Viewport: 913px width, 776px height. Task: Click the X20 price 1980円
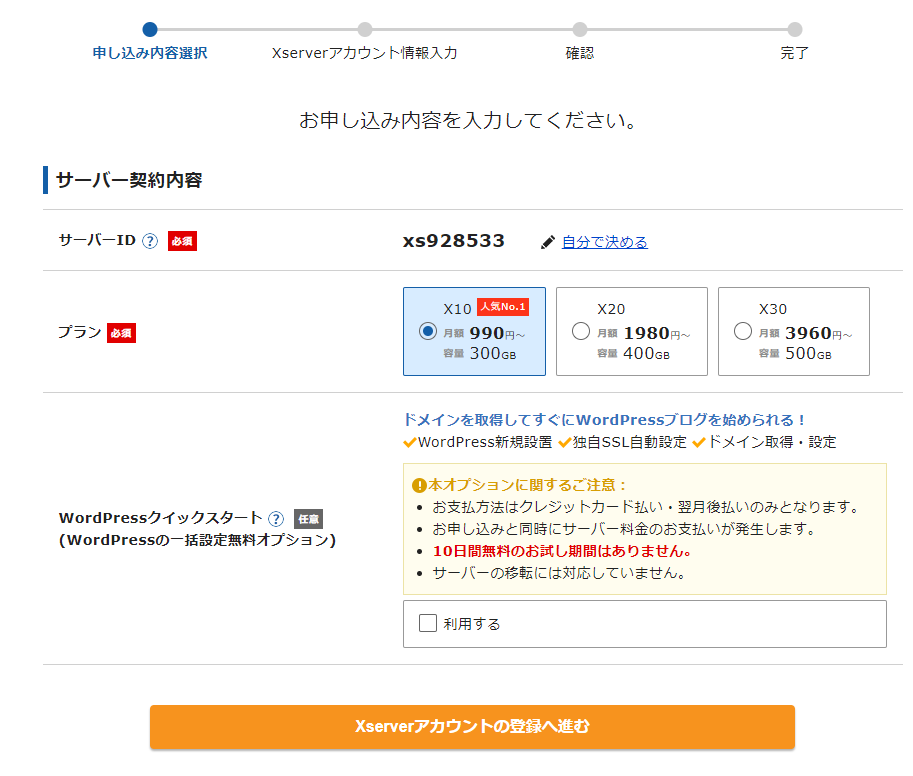click(x=656, y=334)
